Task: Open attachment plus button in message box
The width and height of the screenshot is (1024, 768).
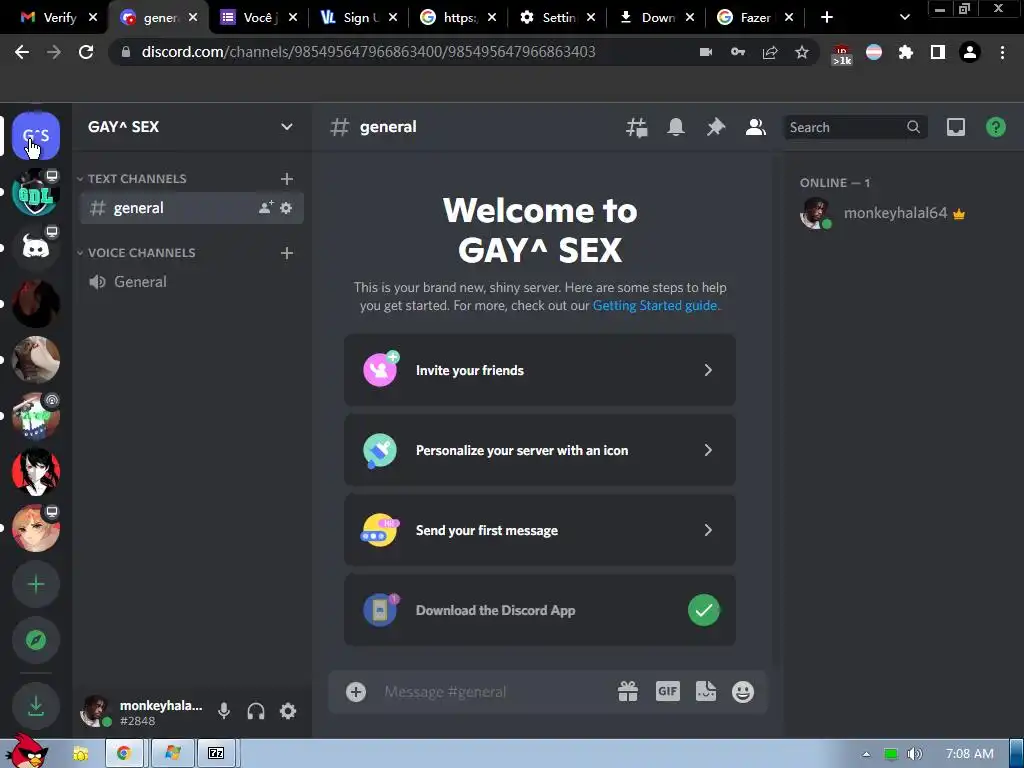Action: tap(356, 692)
